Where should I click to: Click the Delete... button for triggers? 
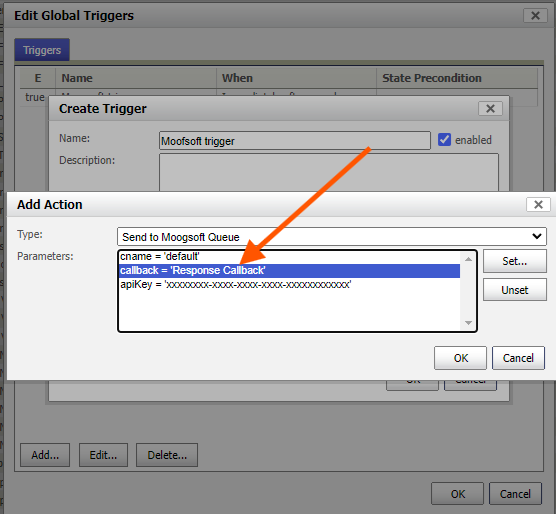pyautogui.click(x=167, y=455)
